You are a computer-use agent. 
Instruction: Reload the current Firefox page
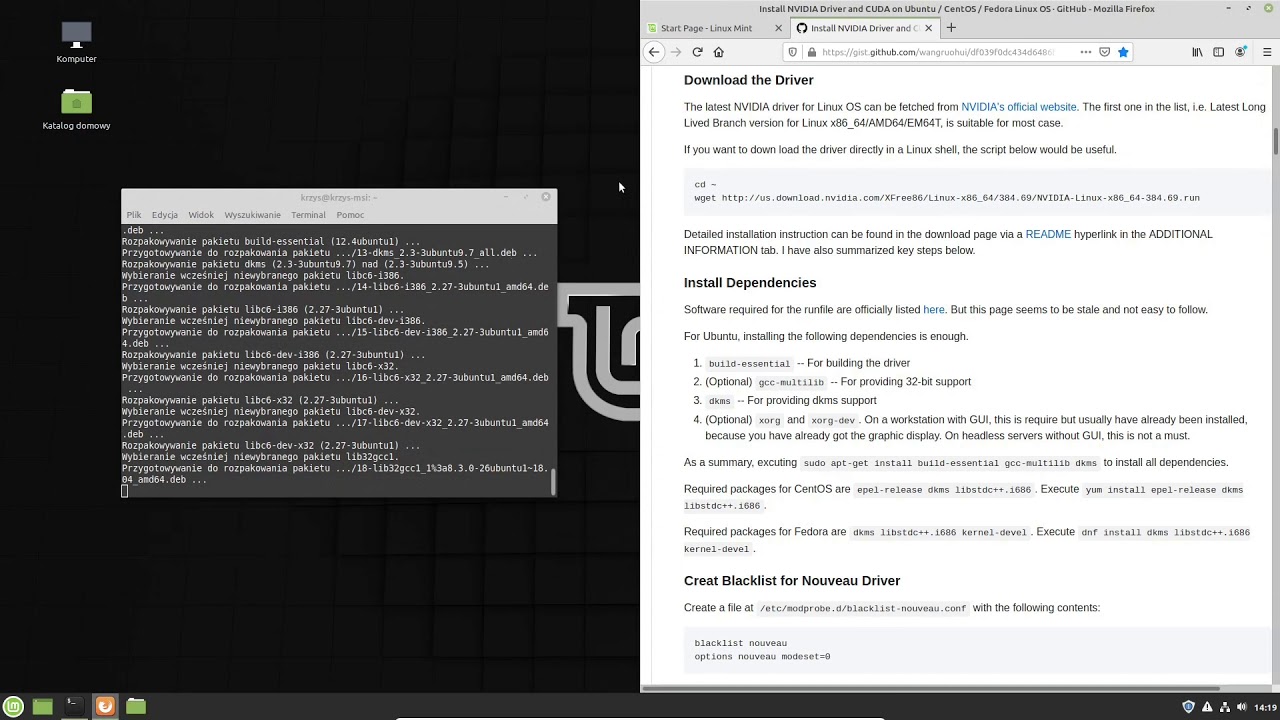pos(697,52)
